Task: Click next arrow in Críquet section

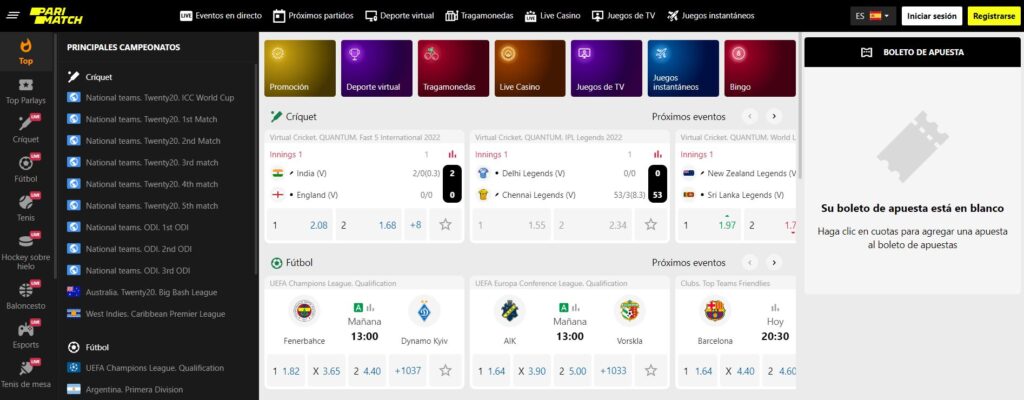Action: [774, 116]
